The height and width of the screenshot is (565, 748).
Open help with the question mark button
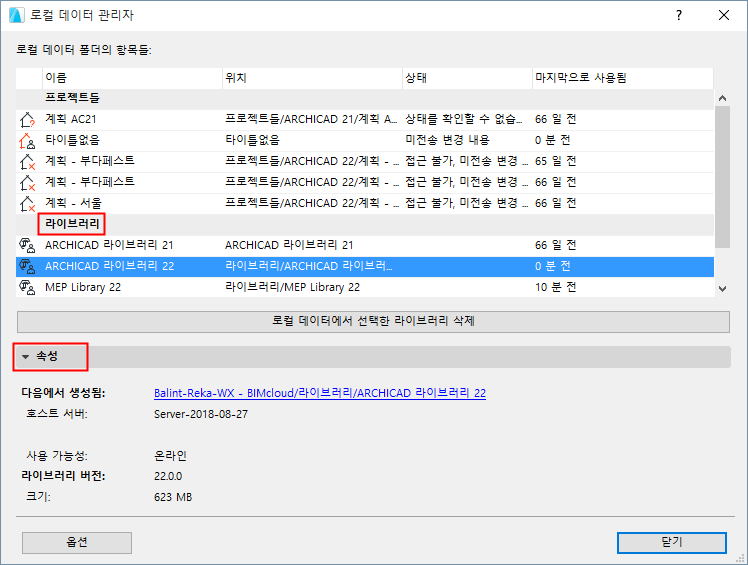(679, 15)
